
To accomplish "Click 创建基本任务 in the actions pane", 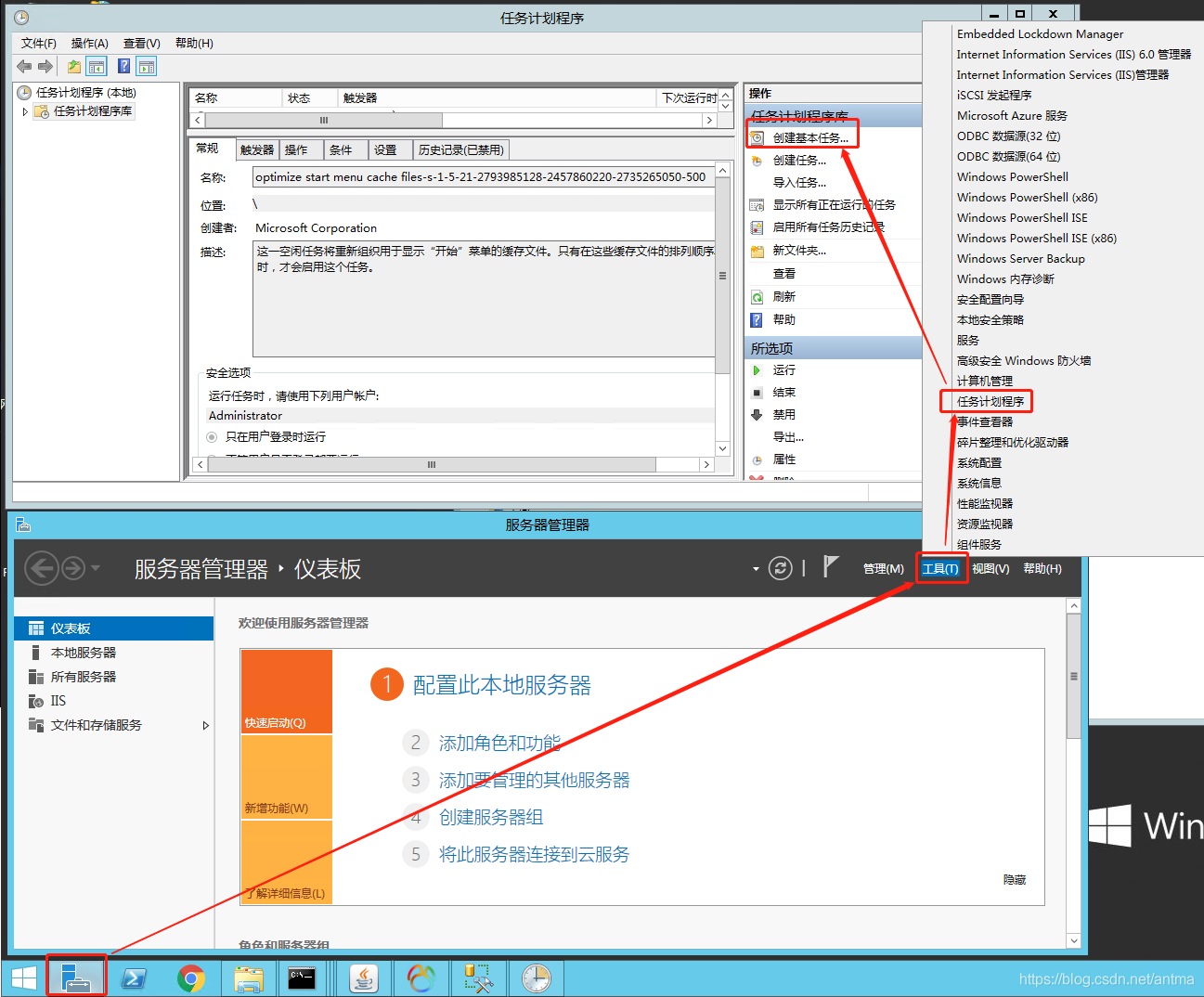I will [809, 137].
